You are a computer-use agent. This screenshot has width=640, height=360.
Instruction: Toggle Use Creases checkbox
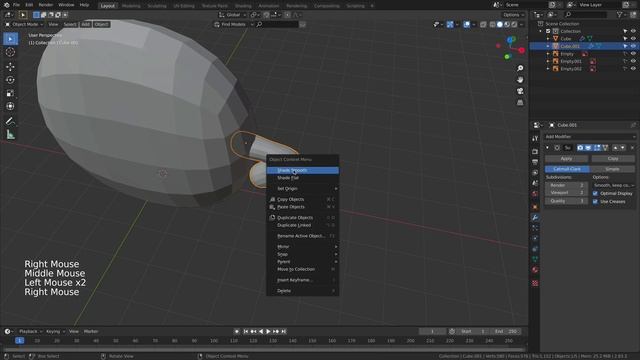pyautogui.click(x=595, y=202)
